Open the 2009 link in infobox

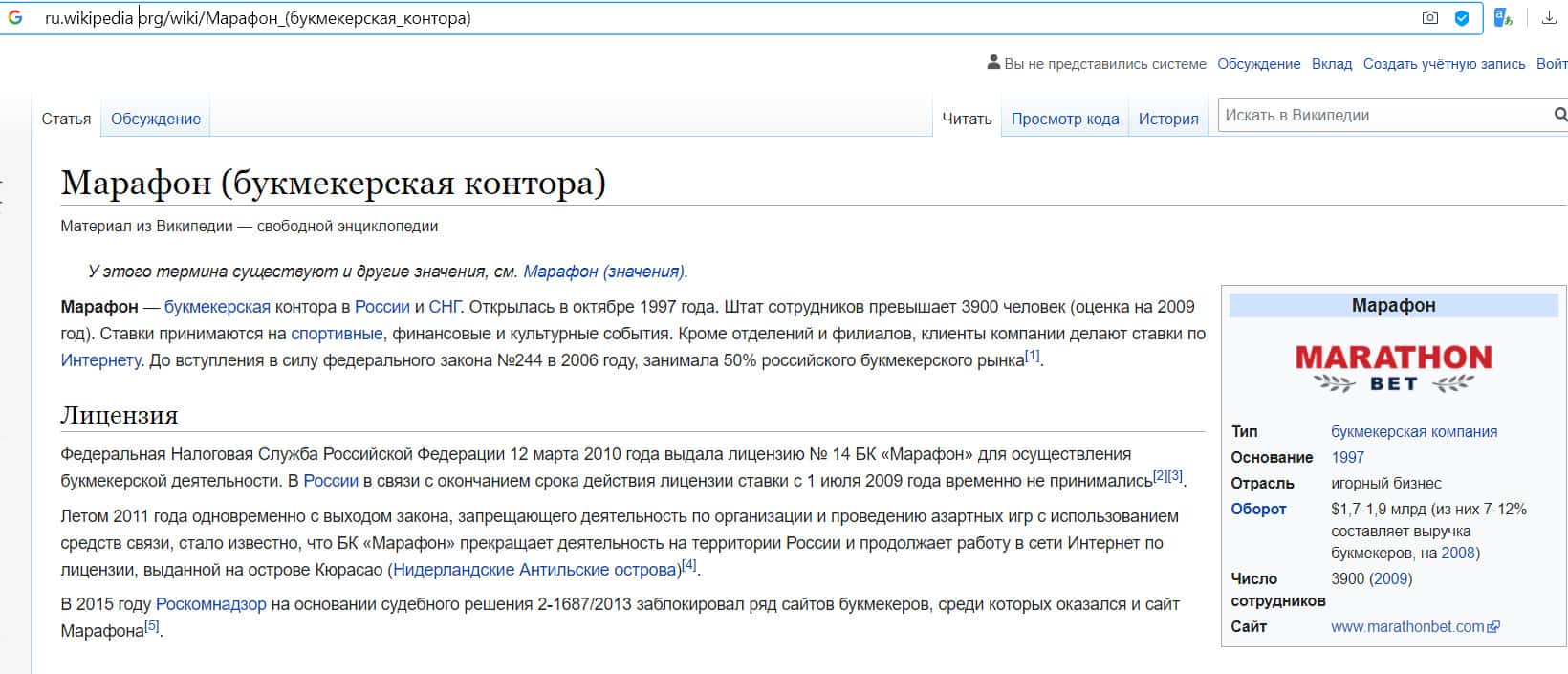pos(1390,578)
